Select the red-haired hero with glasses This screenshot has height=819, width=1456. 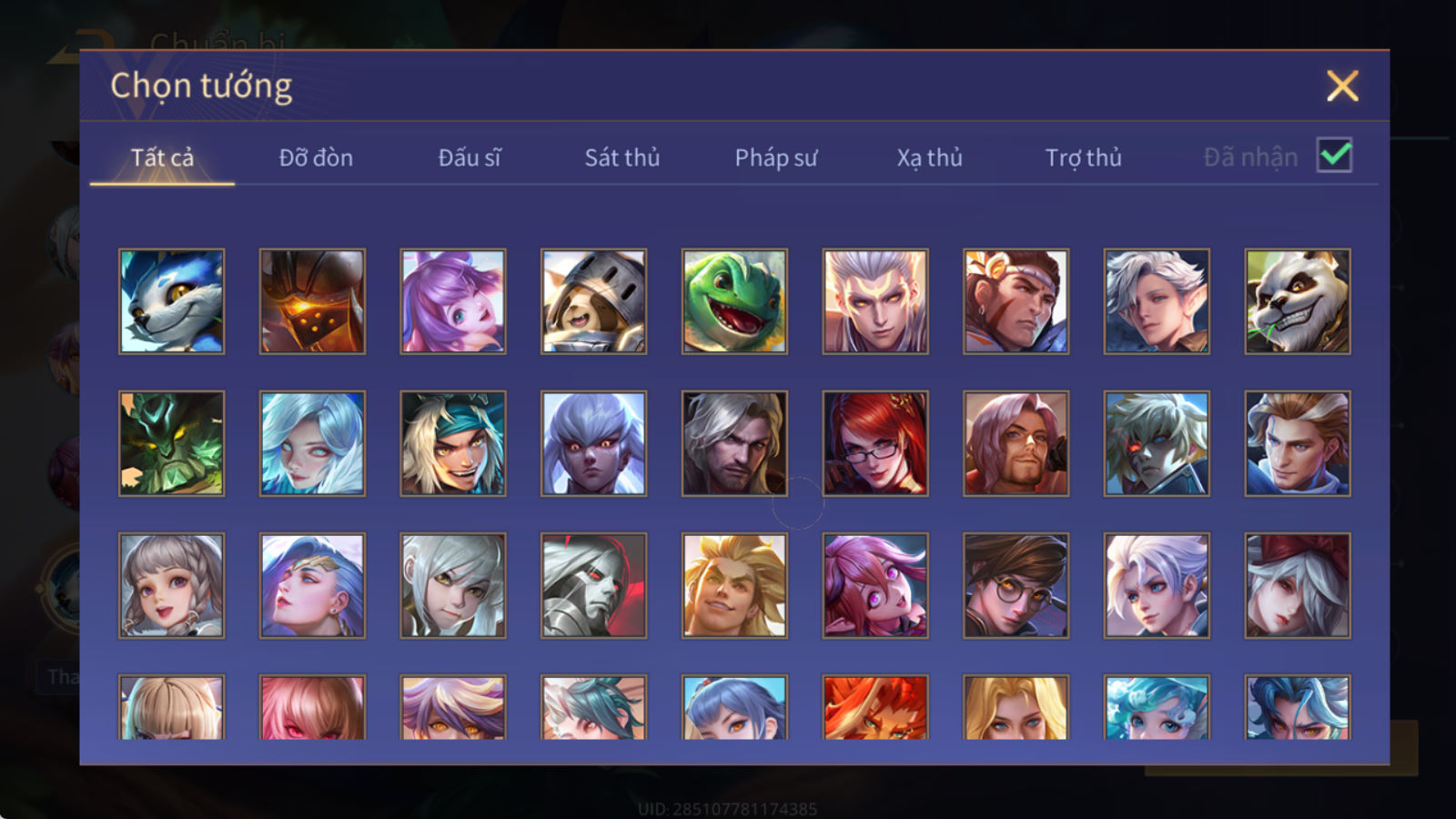click(x=875, y=443)
